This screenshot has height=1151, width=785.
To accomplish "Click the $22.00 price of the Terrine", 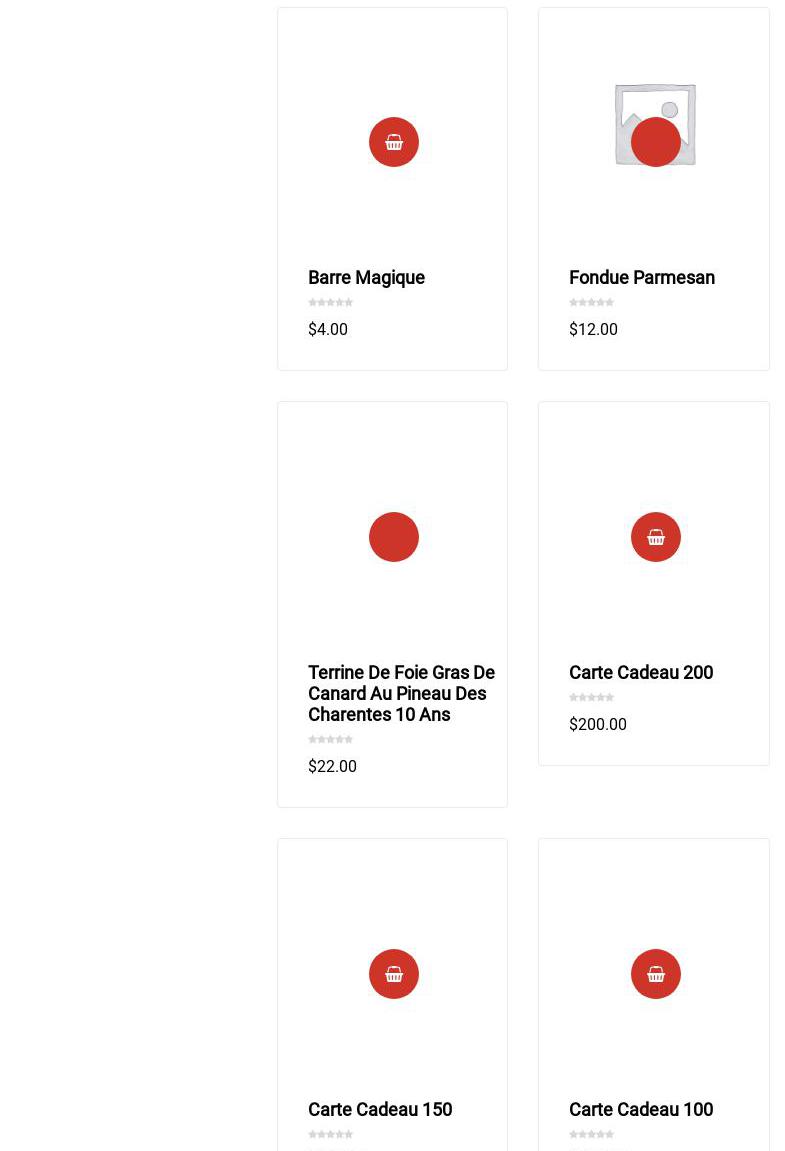I will 332,766.
